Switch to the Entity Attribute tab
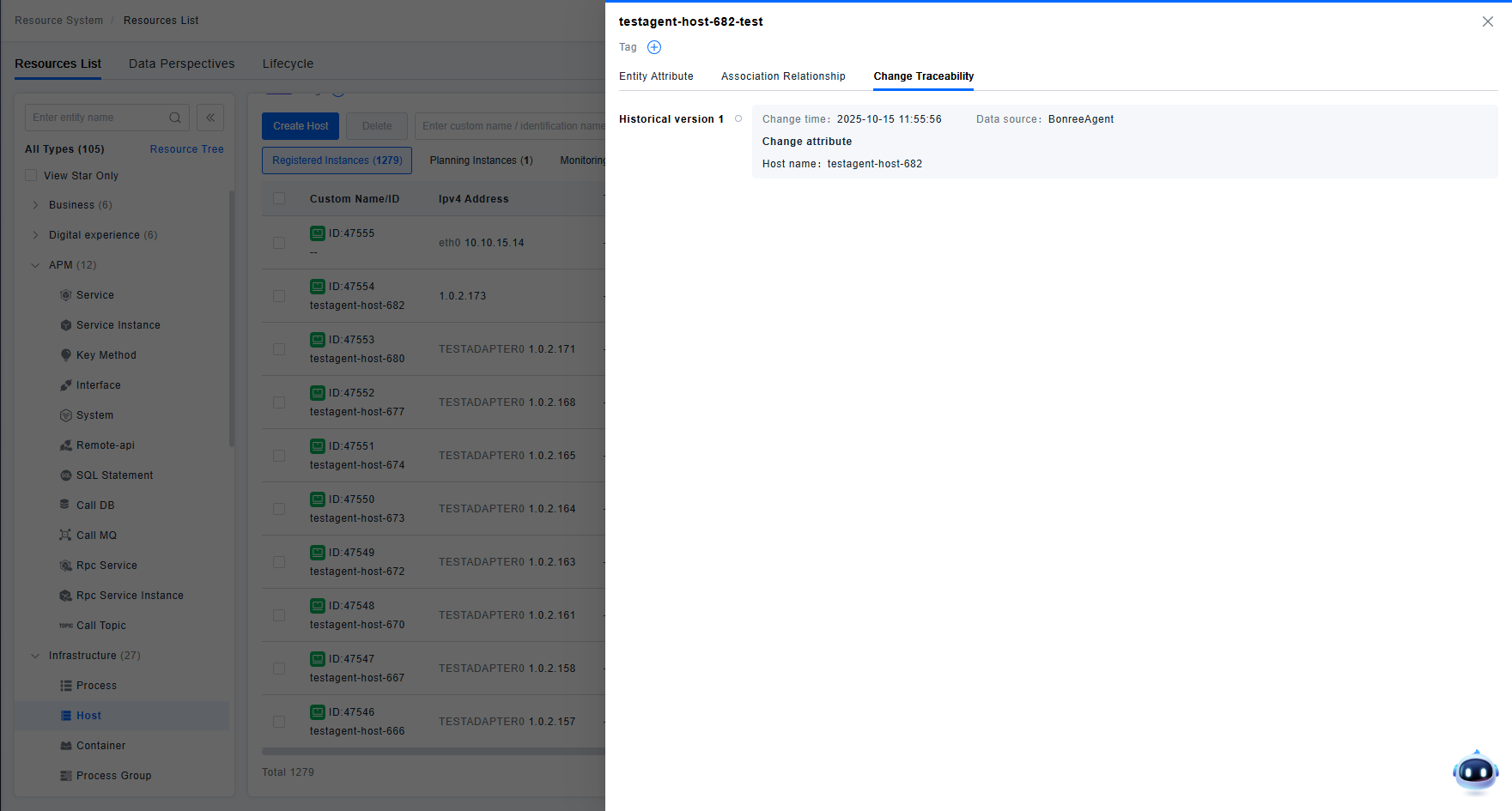The image size is (1512, 811). [656, 76]
